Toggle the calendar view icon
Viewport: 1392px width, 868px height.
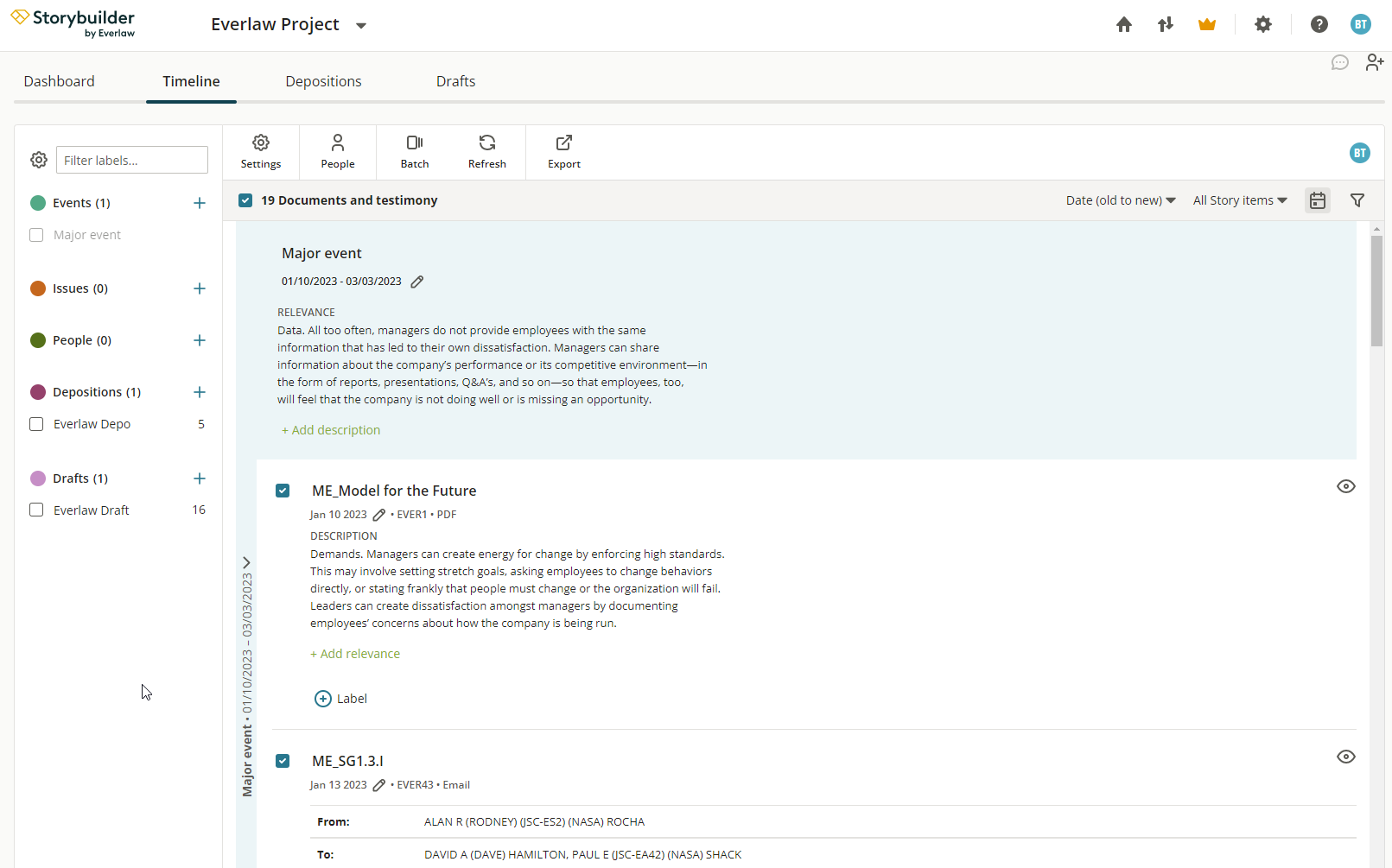tap(1318, 200)
